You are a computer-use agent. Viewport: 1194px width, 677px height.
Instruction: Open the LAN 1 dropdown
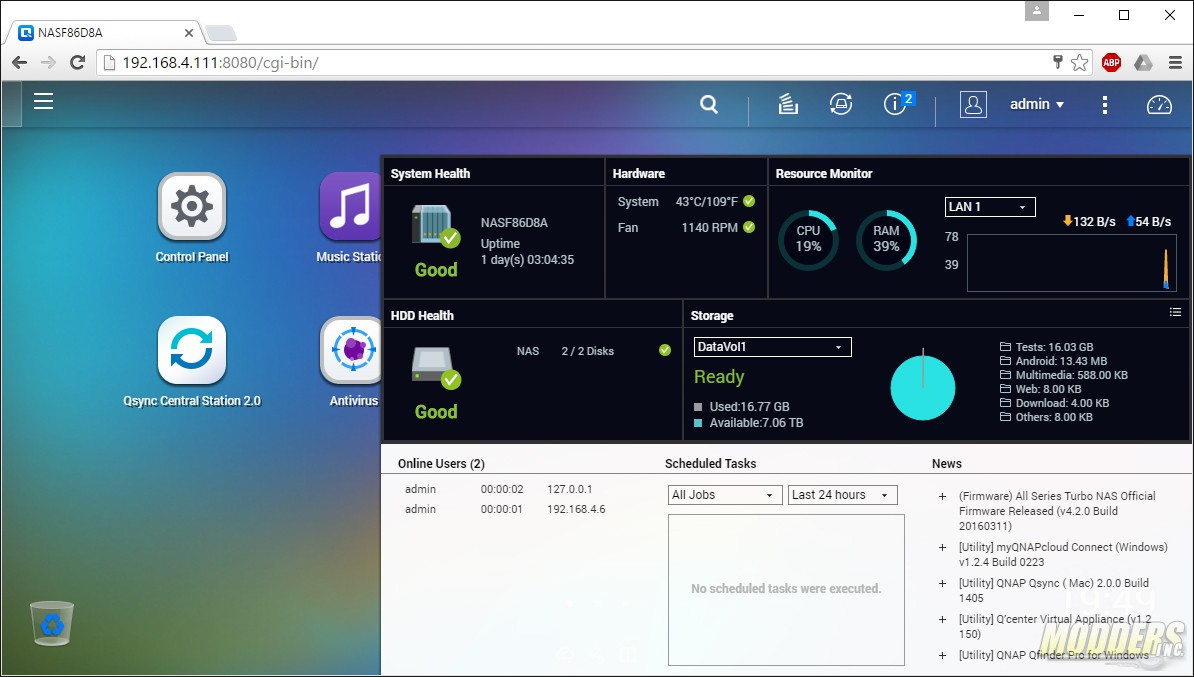click(x=990, y=206)
